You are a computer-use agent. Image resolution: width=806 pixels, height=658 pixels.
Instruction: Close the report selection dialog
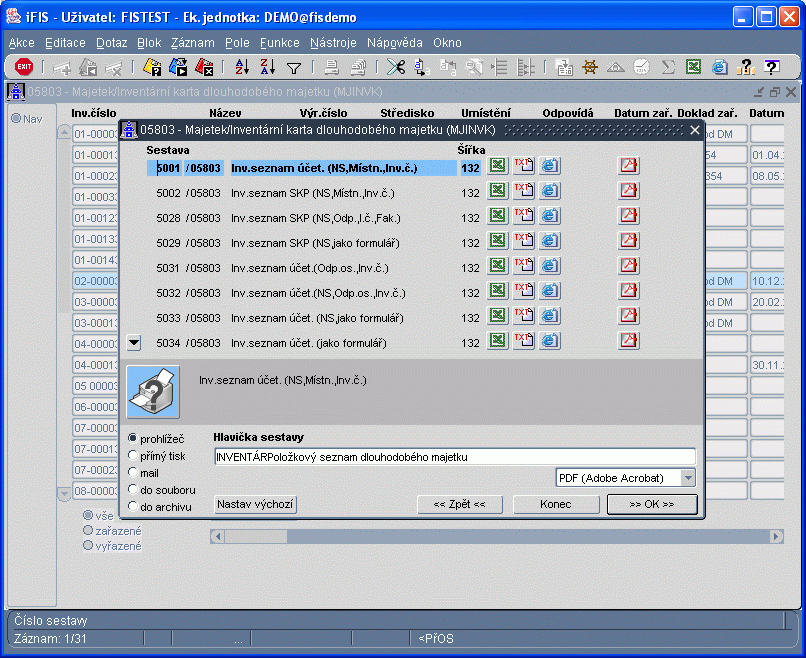tap(695, 130)
